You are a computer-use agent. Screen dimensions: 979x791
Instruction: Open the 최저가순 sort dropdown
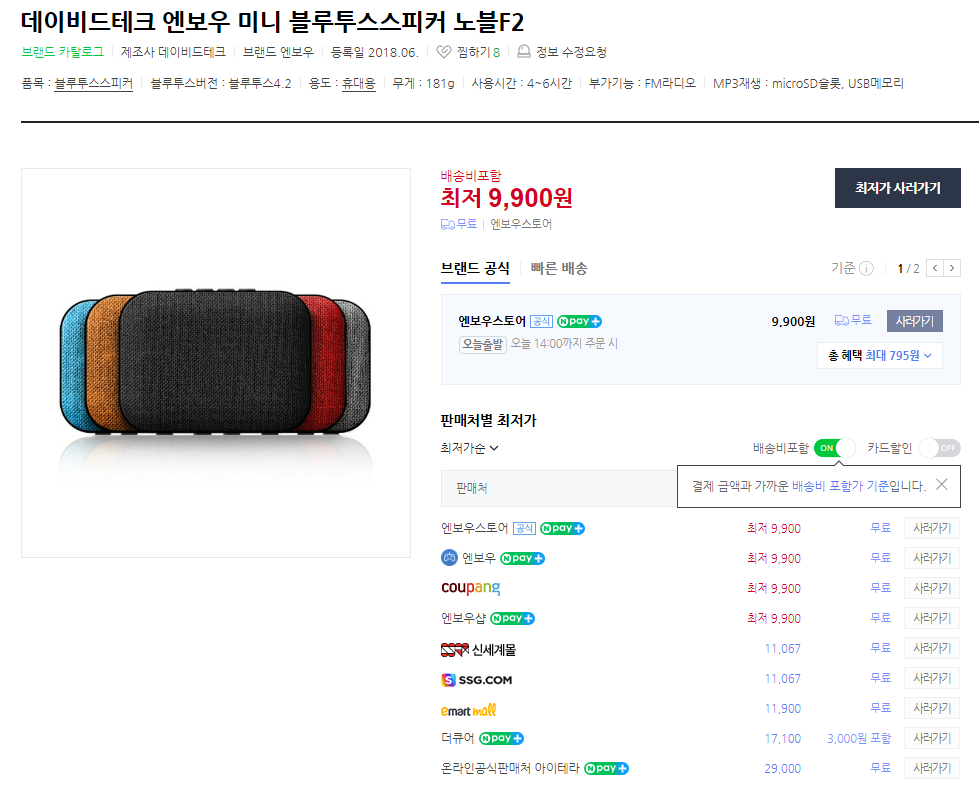click(470, 448)
